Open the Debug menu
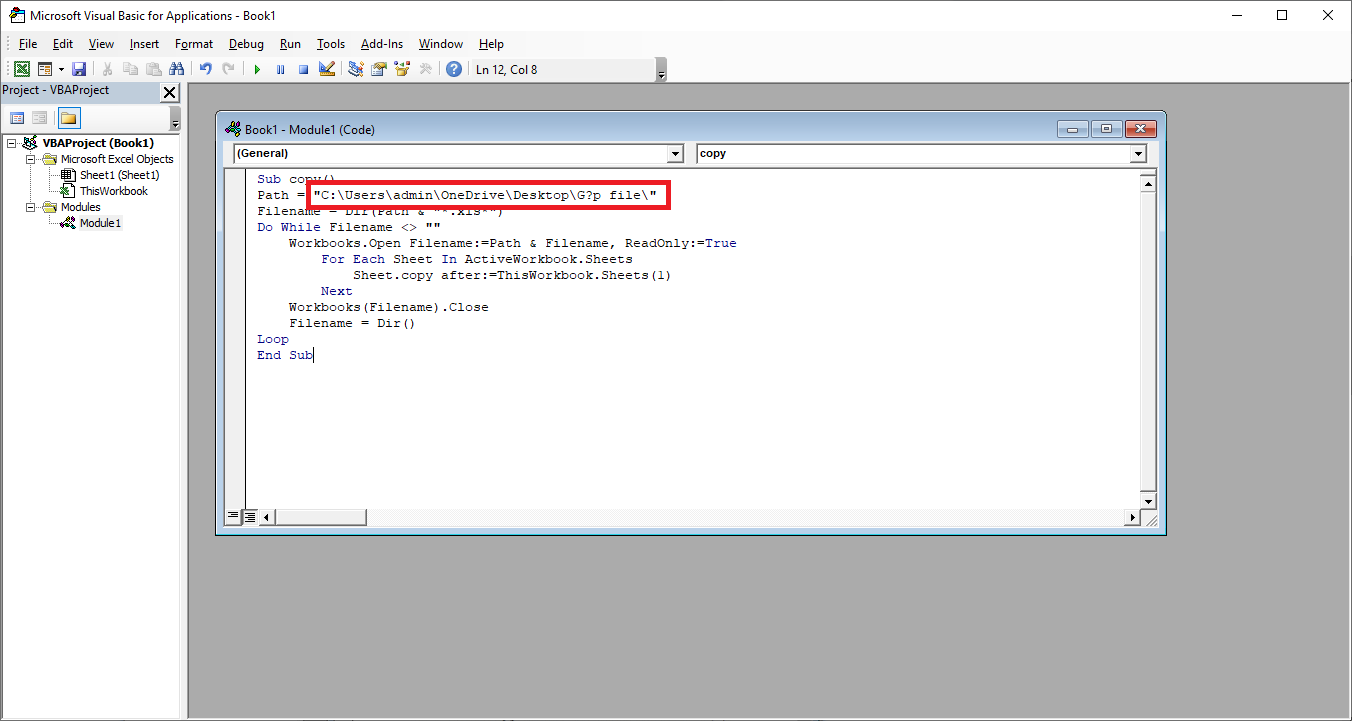The height and width of the screenshot is (721, 1352). (246, 44)
